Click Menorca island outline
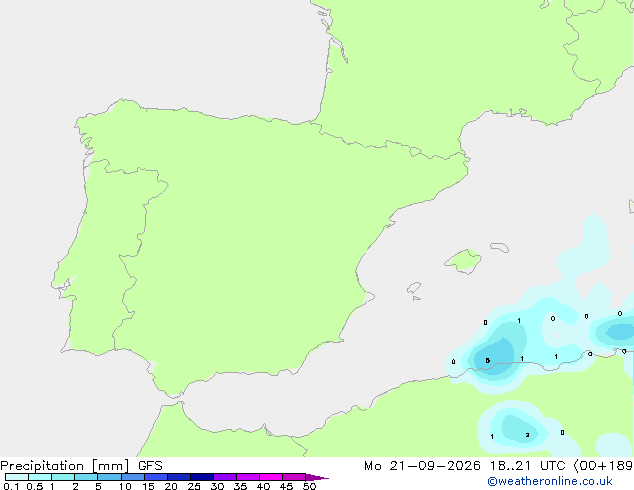Viewport: 634px width, 490px height. click(x=499, y=247)
